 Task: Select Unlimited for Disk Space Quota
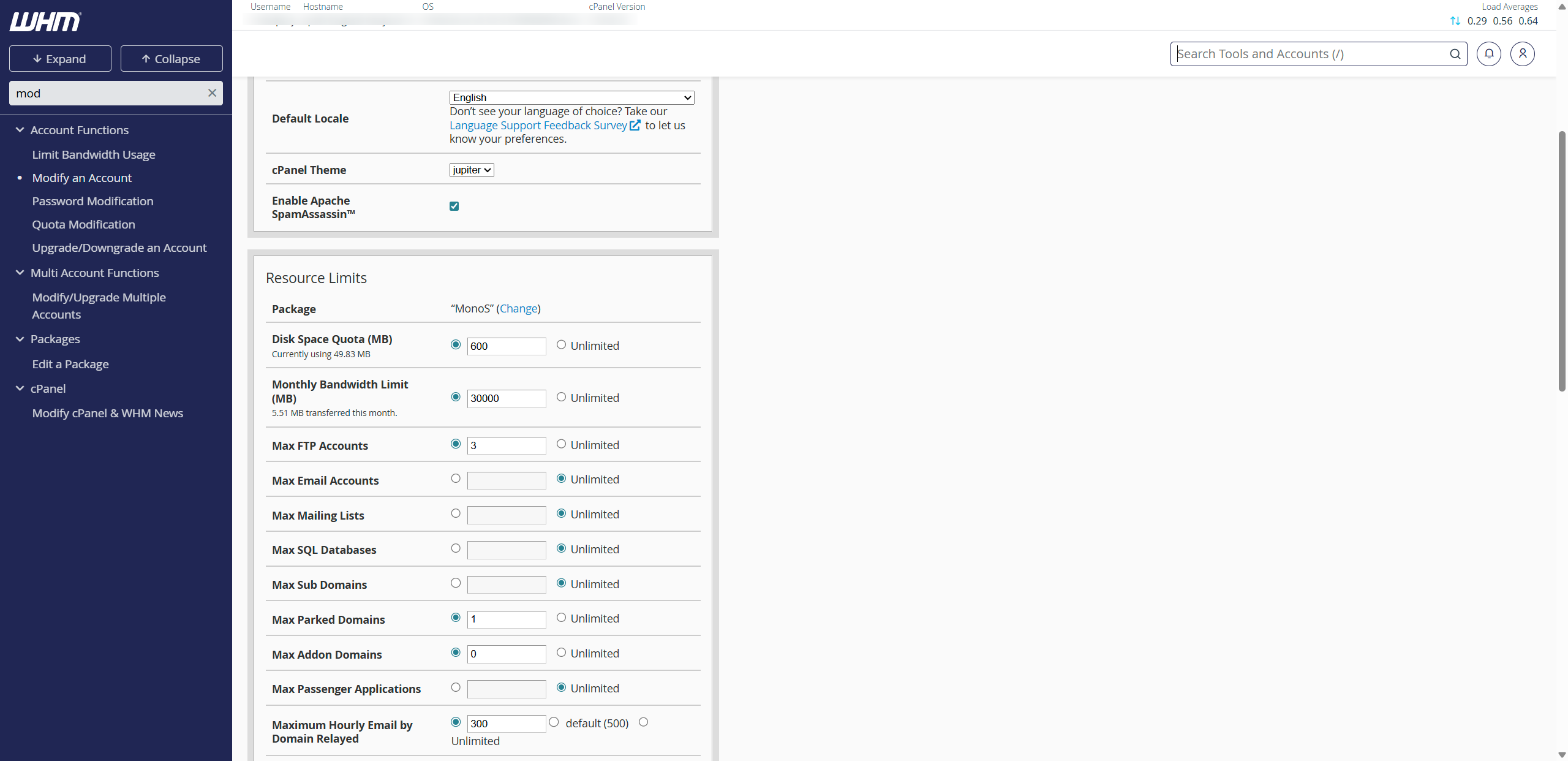[561, 345]
